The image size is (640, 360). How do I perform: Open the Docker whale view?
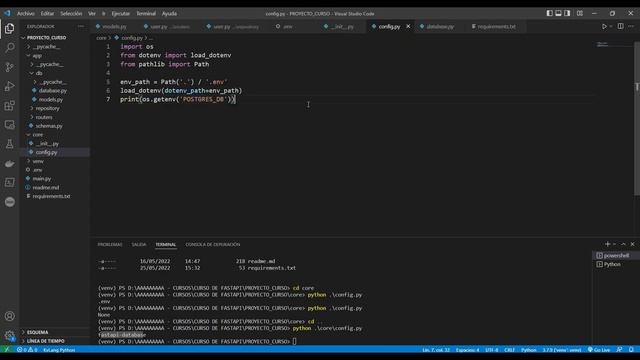pos(9,164)
